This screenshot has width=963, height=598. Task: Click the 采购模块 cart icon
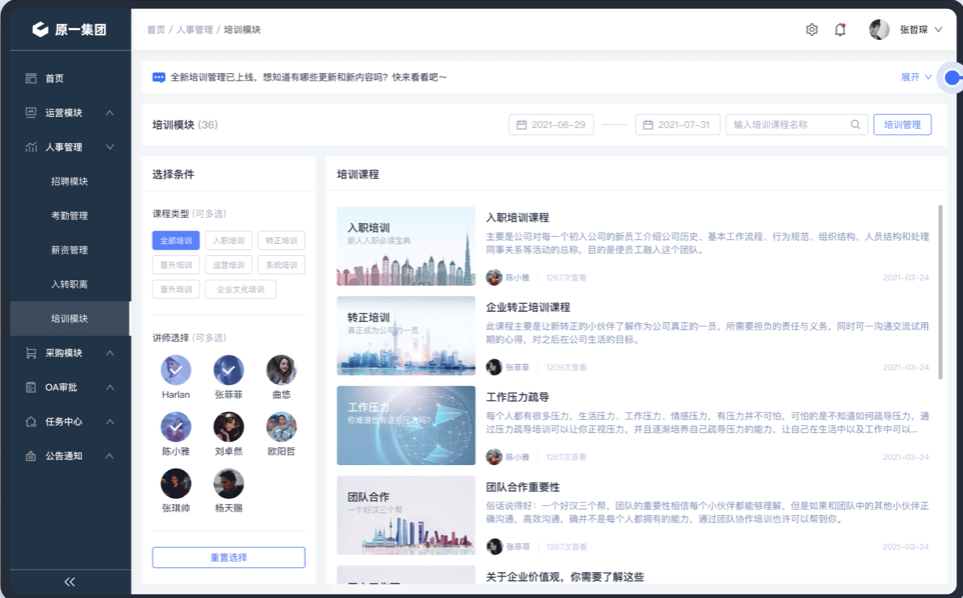tap(31, 353)
